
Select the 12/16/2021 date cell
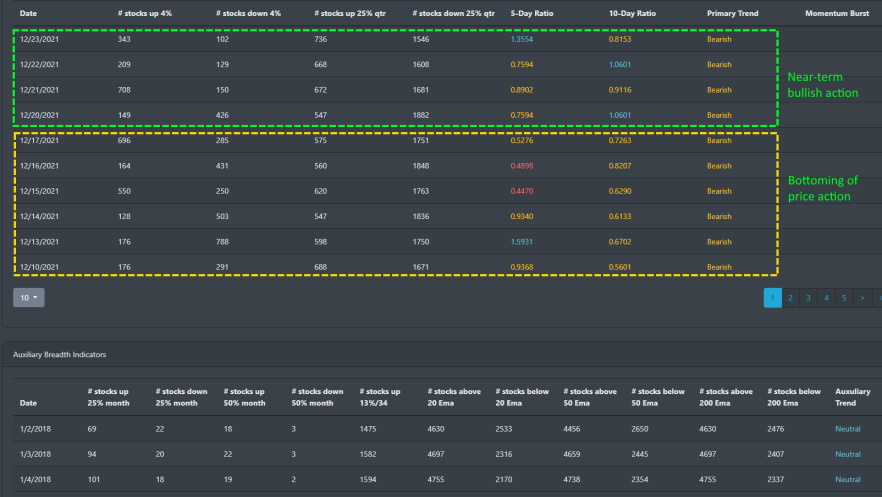(x=39, y=166)
